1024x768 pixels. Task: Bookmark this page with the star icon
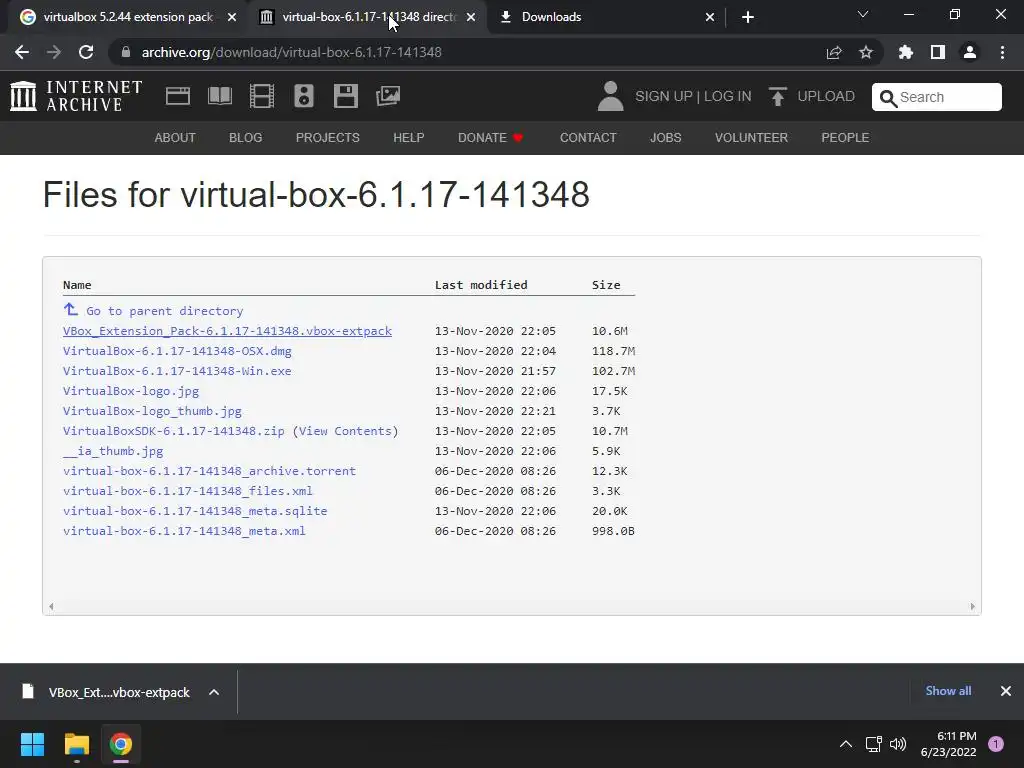pyautogui.click(x=866, y=52)
